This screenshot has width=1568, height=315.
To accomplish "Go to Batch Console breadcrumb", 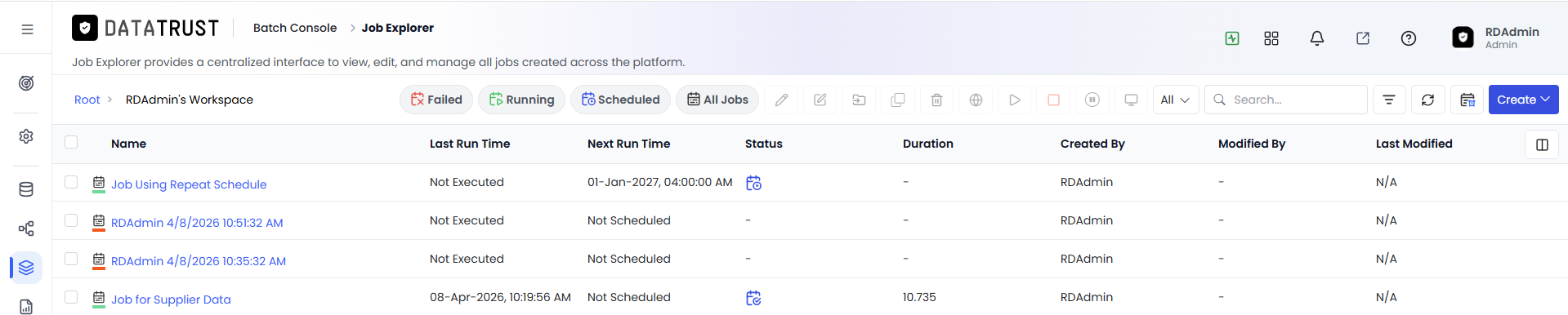I will (x=295, y=28).
